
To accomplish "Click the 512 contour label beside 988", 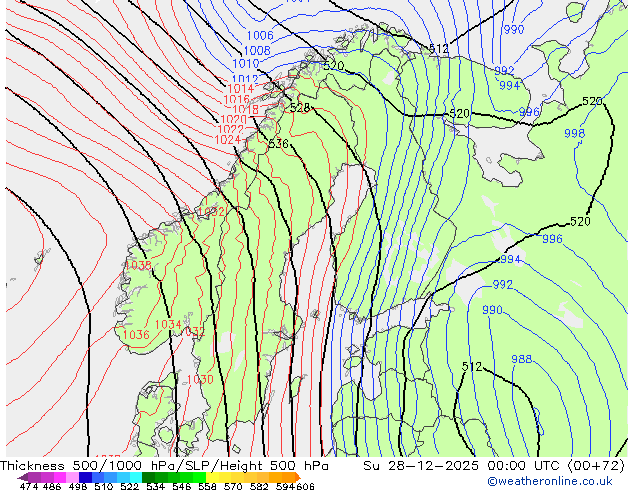I will pyautogui.click(x=472, y=367).
